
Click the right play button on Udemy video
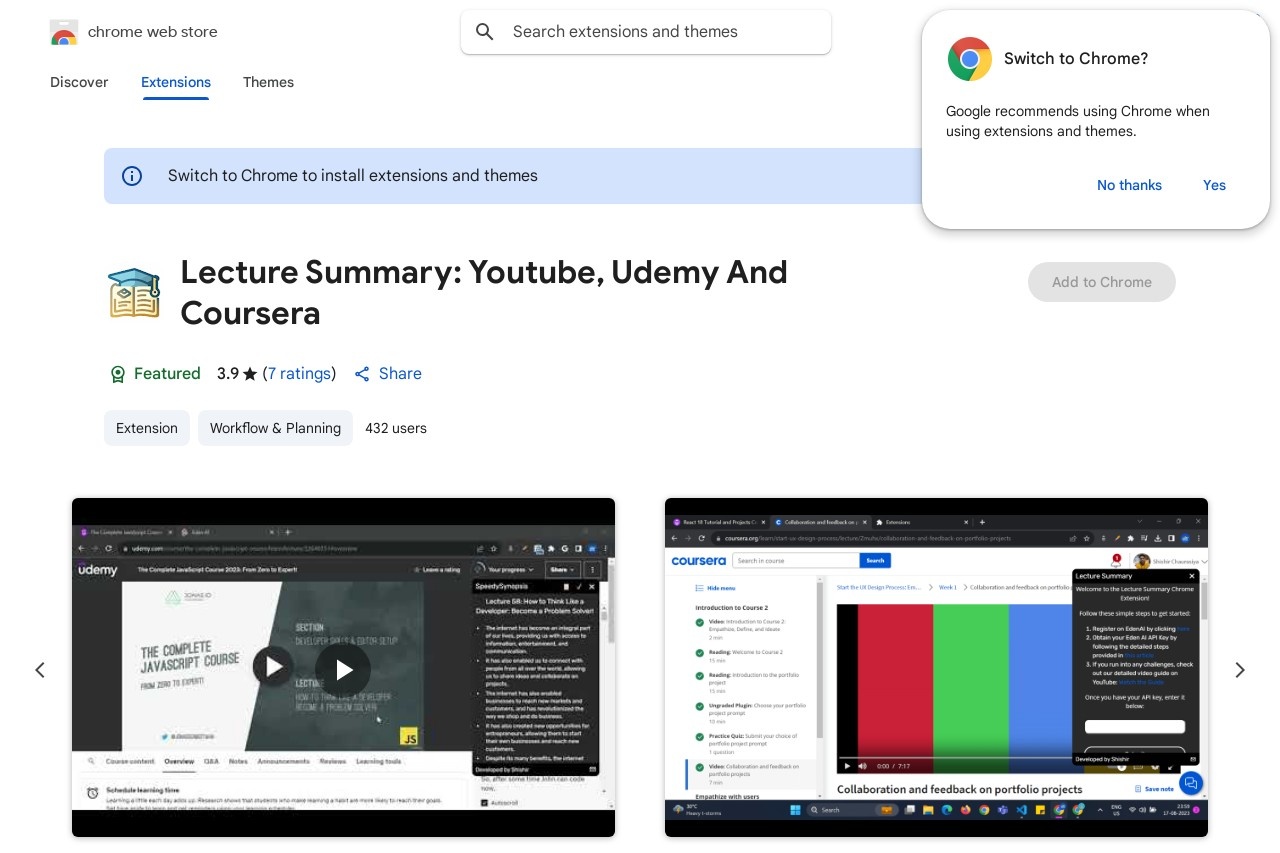(343, 669)
